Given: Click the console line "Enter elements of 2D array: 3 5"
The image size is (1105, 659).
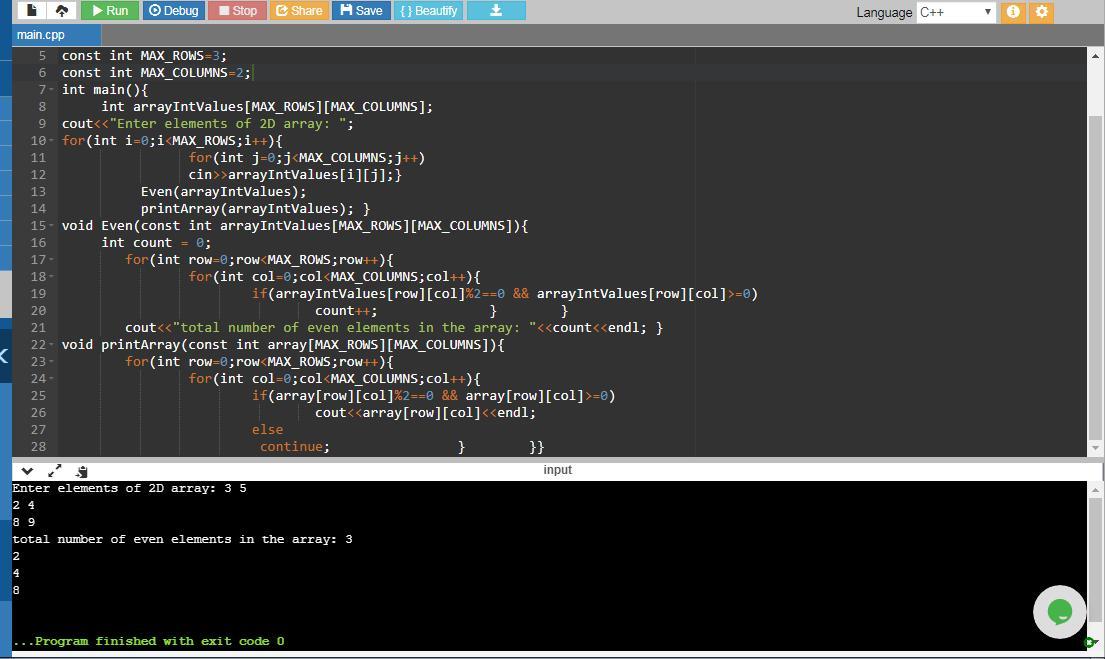Looking at the screenshot, I should (129, 488).
